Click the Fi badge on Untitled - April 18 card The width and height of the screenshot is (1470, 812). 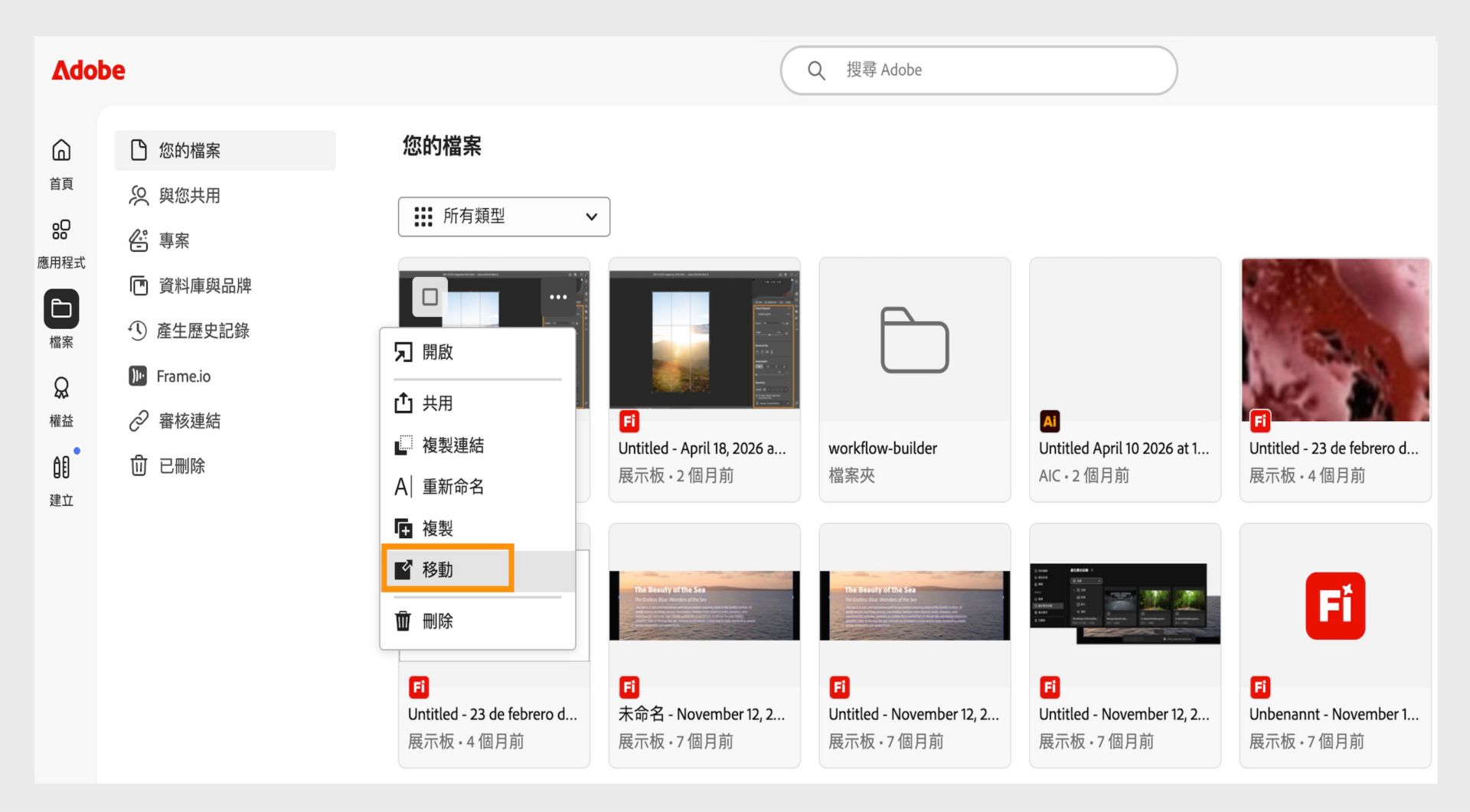click(629, 421)
